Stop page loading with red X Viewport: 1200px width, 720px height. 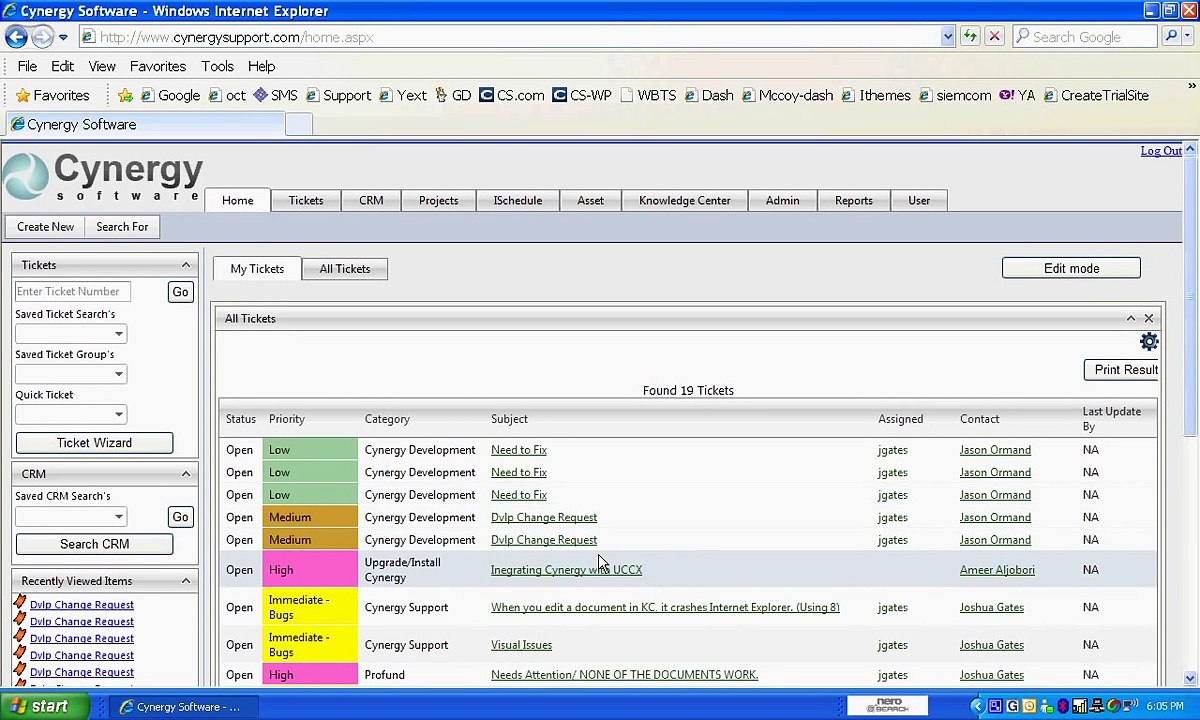[994, 37]
